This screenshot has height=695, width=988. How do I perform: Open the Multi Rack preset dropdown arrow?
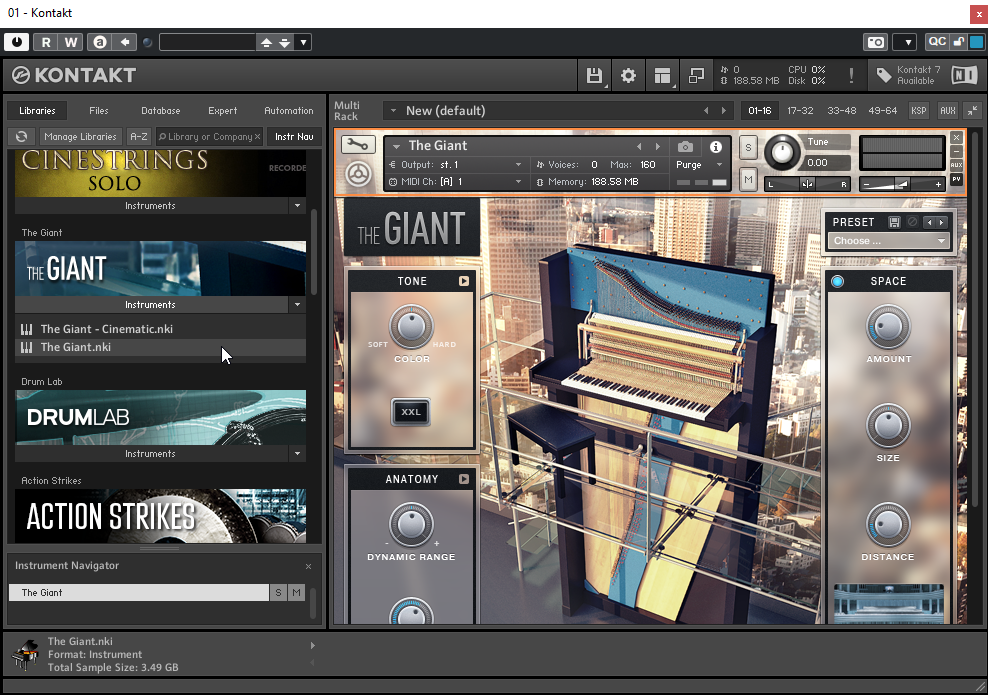pos(393,111)
